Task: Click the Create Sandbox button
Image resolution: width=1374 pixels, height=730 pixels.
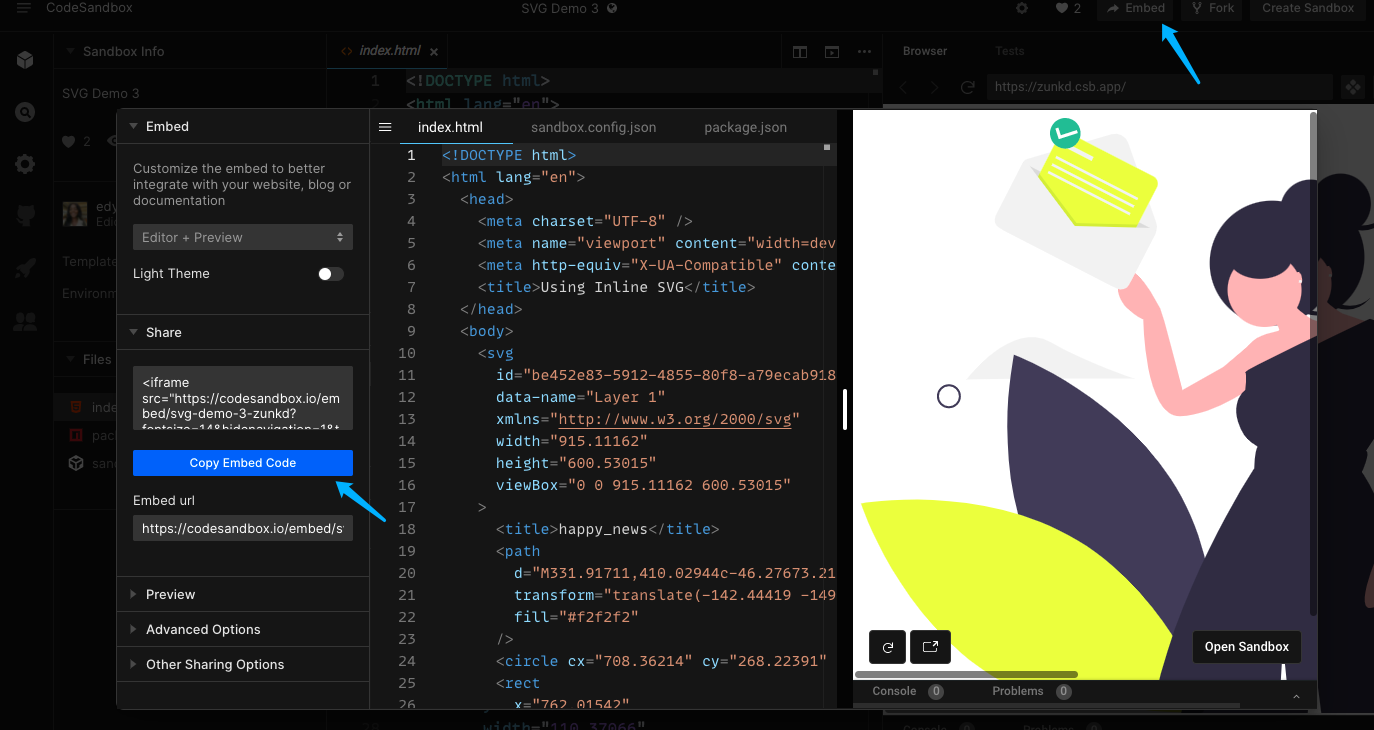Action: coord(1308,8)
